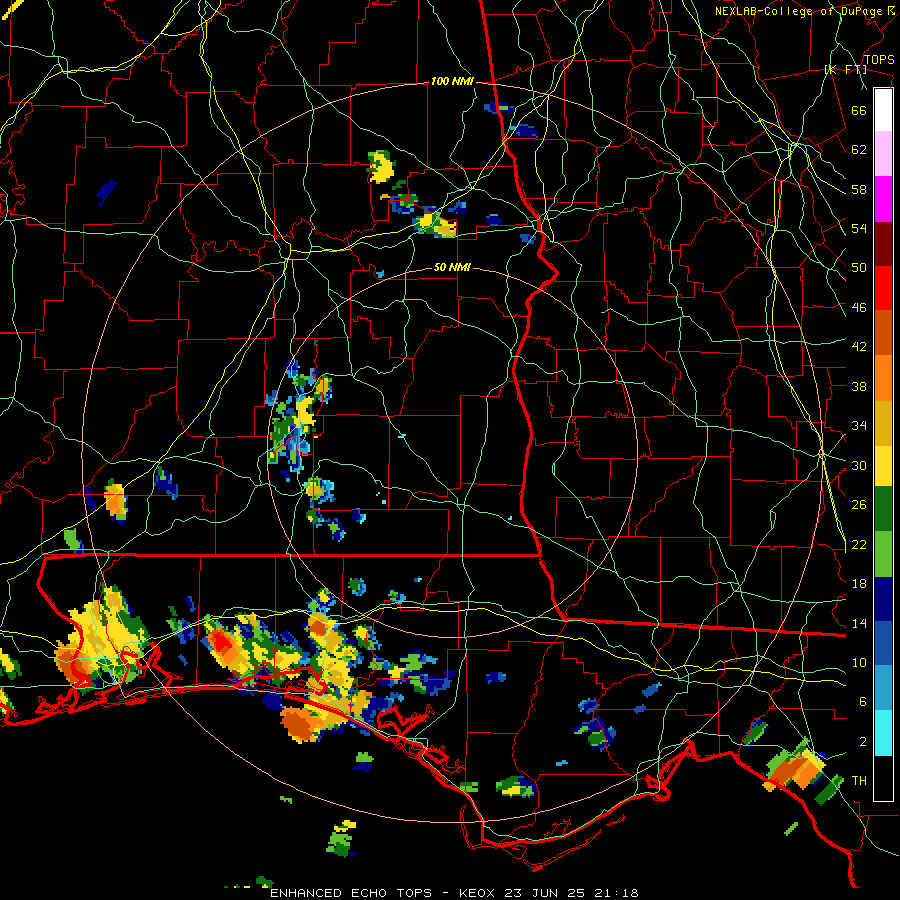Click the 2 value on the legend
This screenshot has height=900, width=900.
click(863, 742)
